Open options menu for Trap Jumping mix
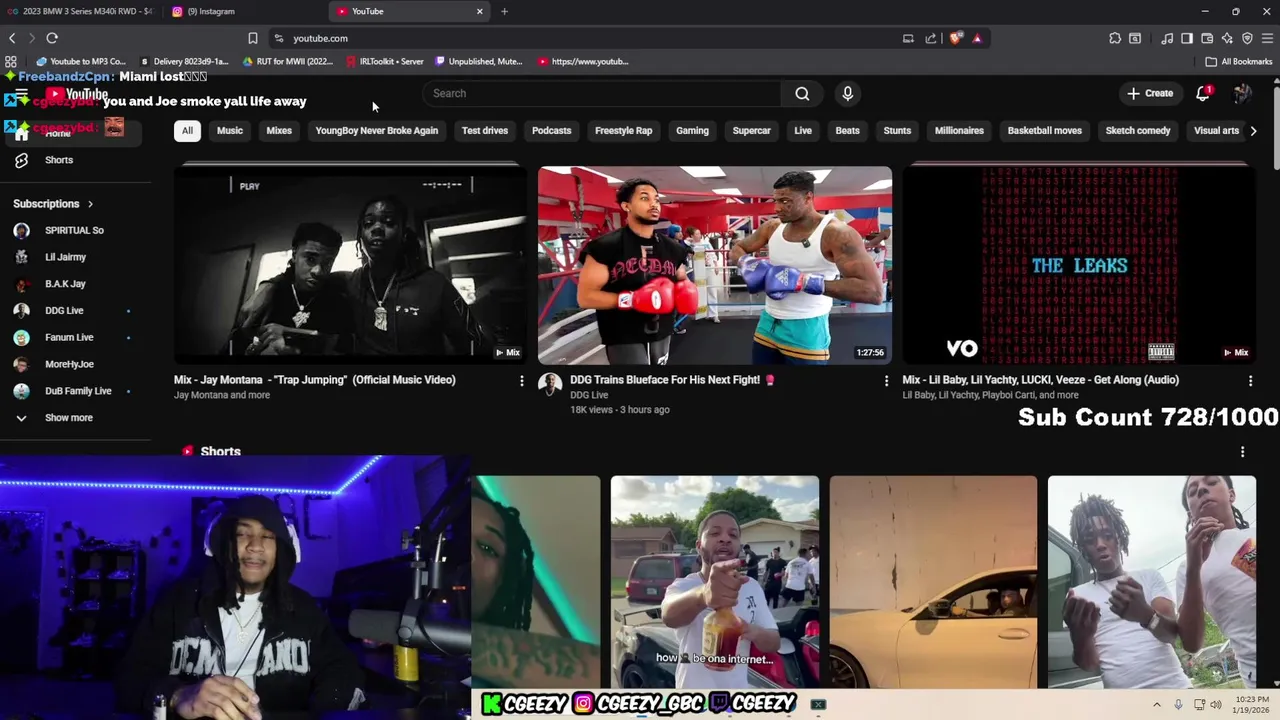Viewport: 1280px width, 720px height. pos(521,381)
